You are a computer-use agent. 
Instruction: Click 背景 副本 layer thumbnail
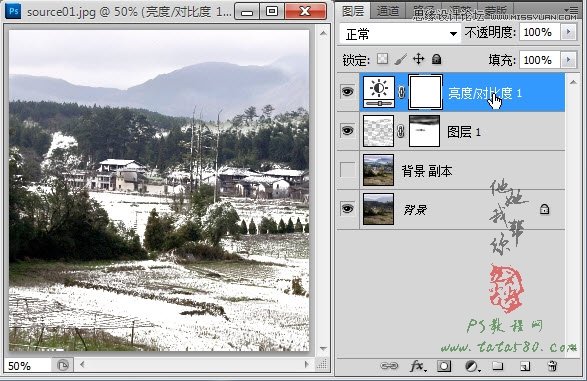point(378,170)
